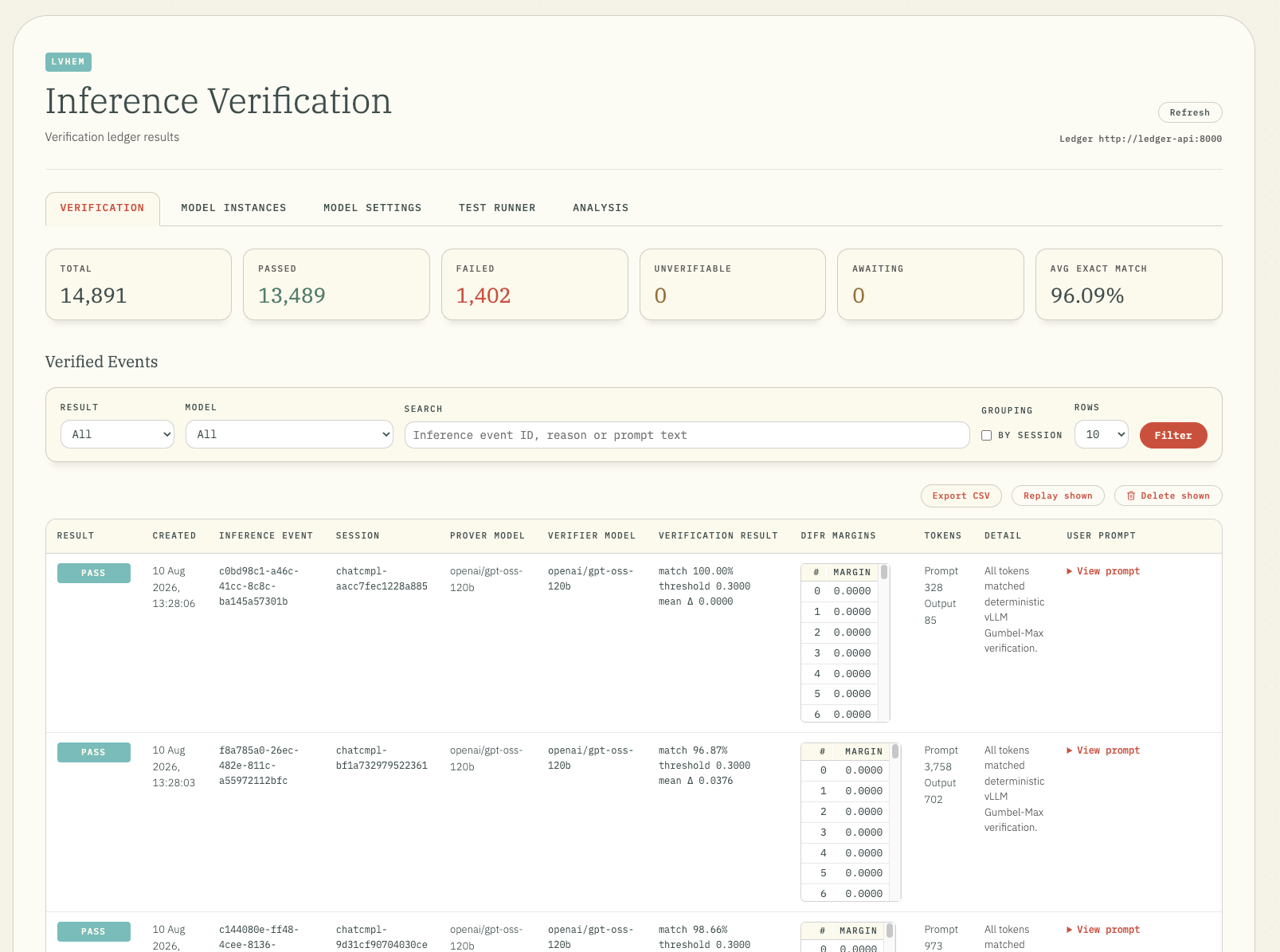Switch to the Analysis tab
The image size is (1280, 952).
tap(601, 208)
